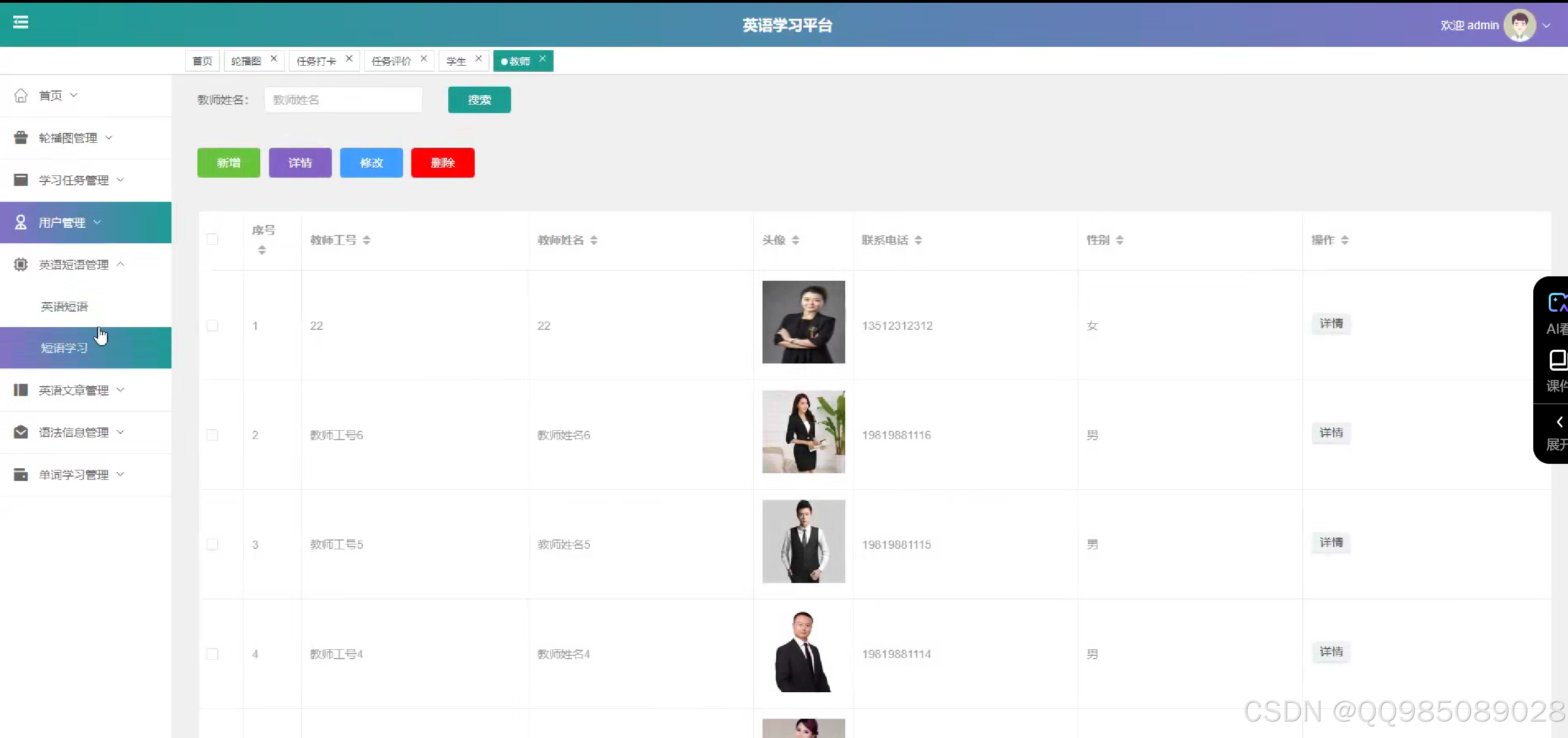Open the hamburger navigation menu

coord(20,23)
